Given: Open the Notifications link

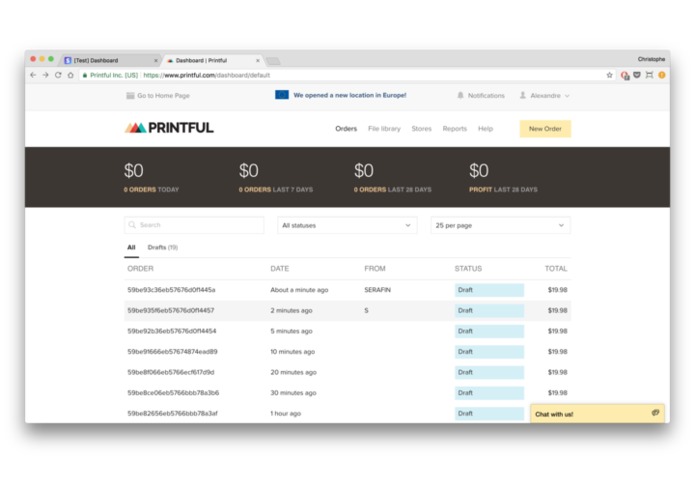Looking at the screenshot, I should (x=486, y=96).
